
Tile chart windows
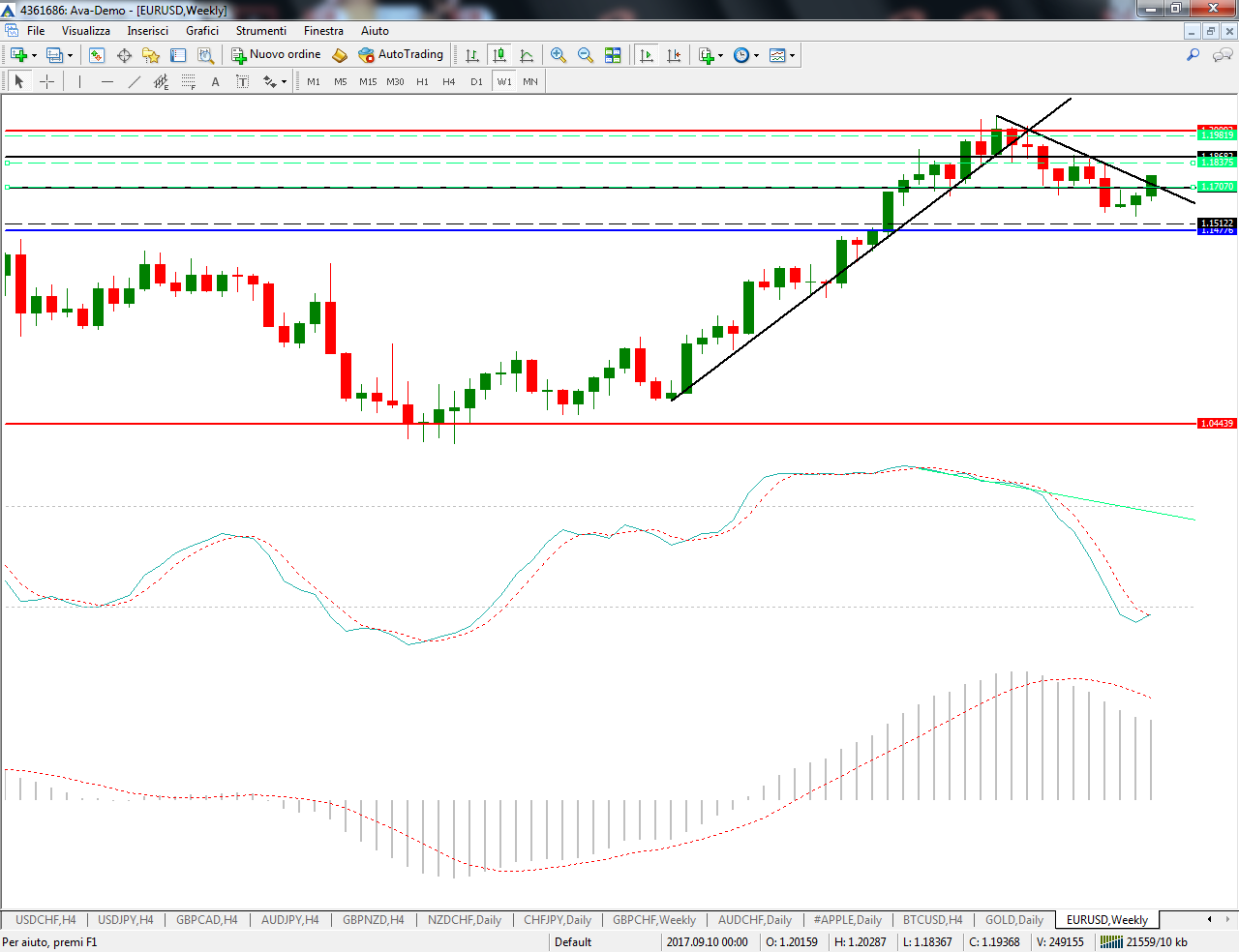click(x=613, y=55)
